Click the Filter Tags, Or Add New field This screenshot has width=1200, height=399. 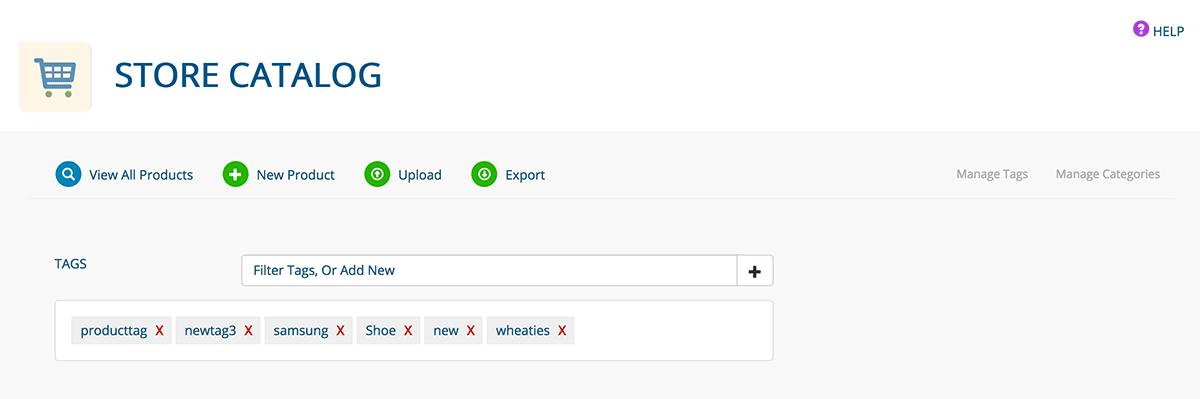click(489, 270)
